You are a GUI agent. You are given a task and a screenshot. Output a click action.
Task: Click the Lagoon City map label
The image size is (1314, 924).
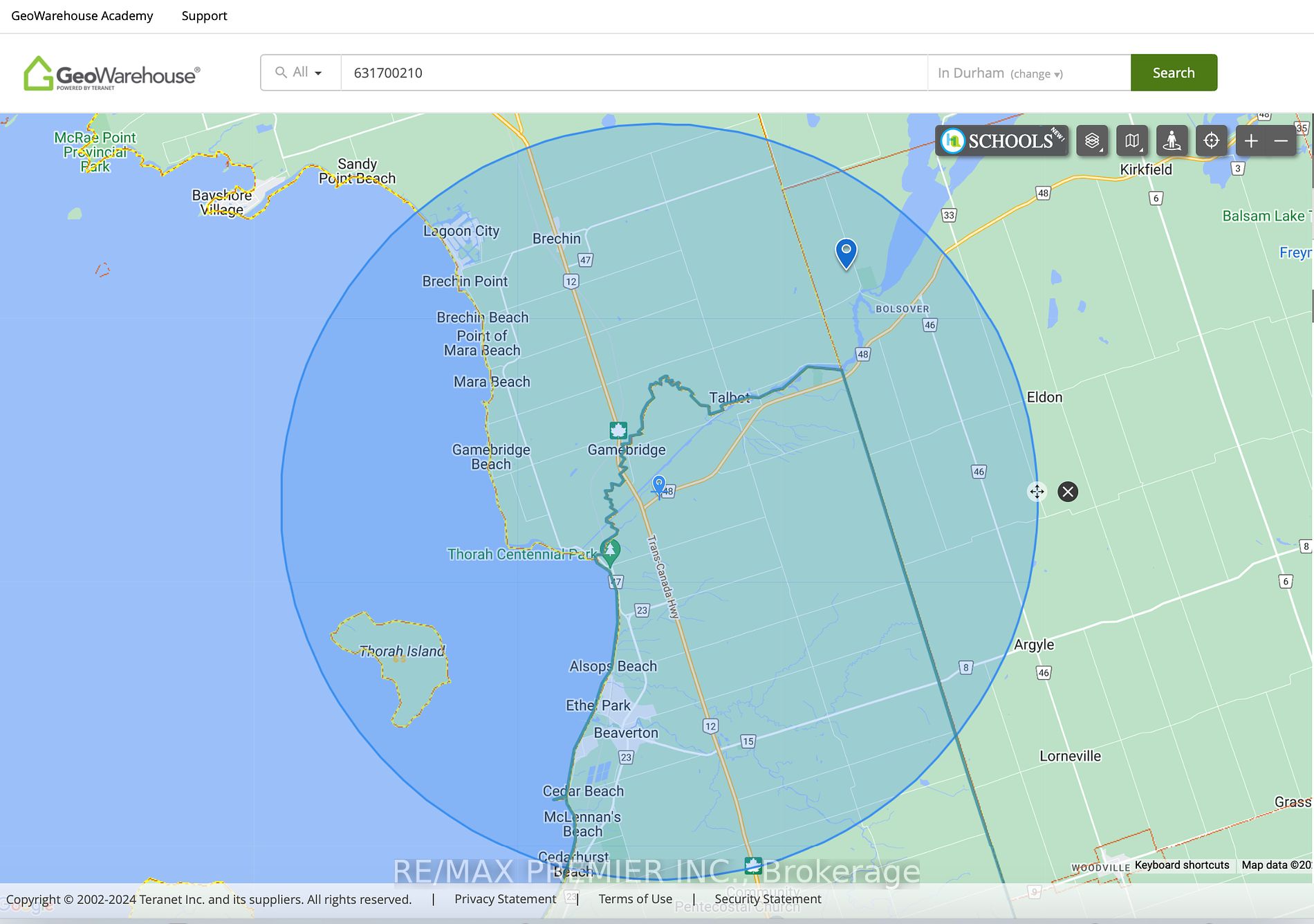(461, 231)
